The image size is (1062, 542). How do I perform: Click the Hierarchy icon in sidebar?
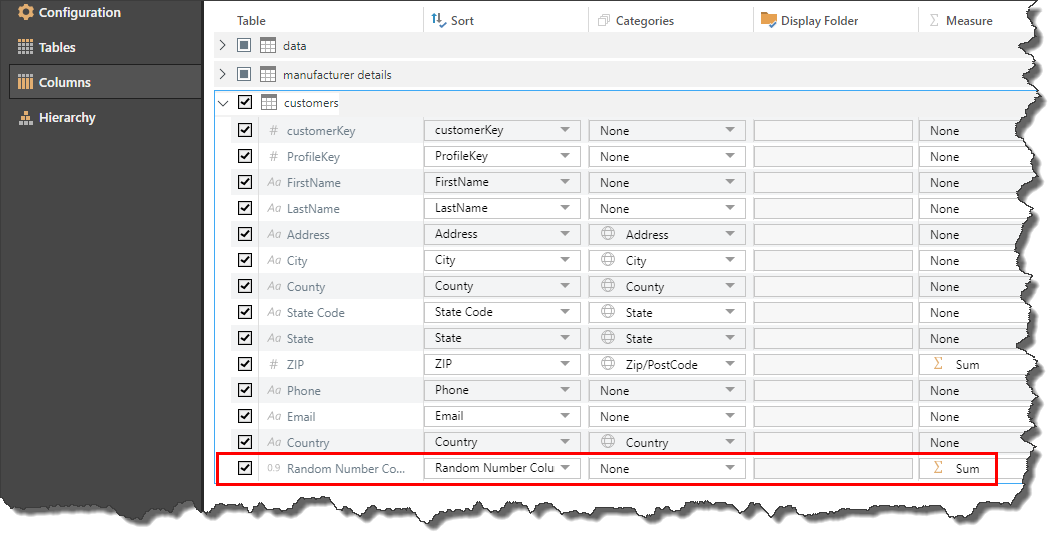pyautogui.click(x=26, y=118)
